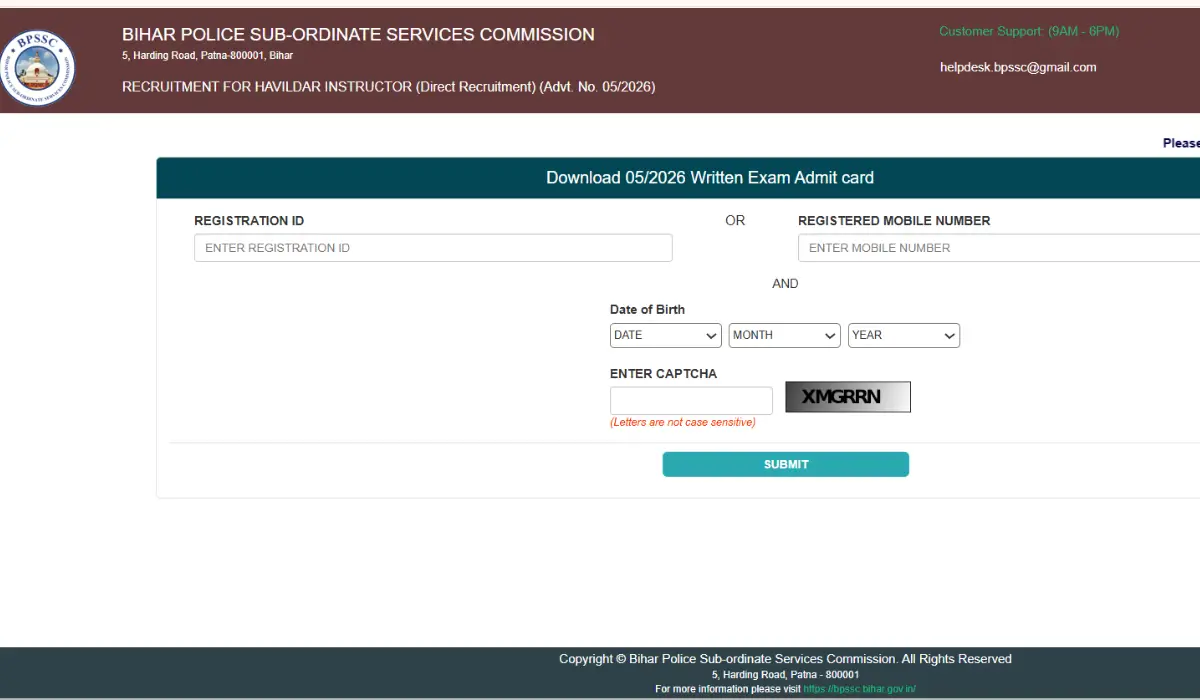This screenshot has width=1200, height=700.
Task: Open the bpssc.bihar.gov.in footer link
Action: (859, 689)
